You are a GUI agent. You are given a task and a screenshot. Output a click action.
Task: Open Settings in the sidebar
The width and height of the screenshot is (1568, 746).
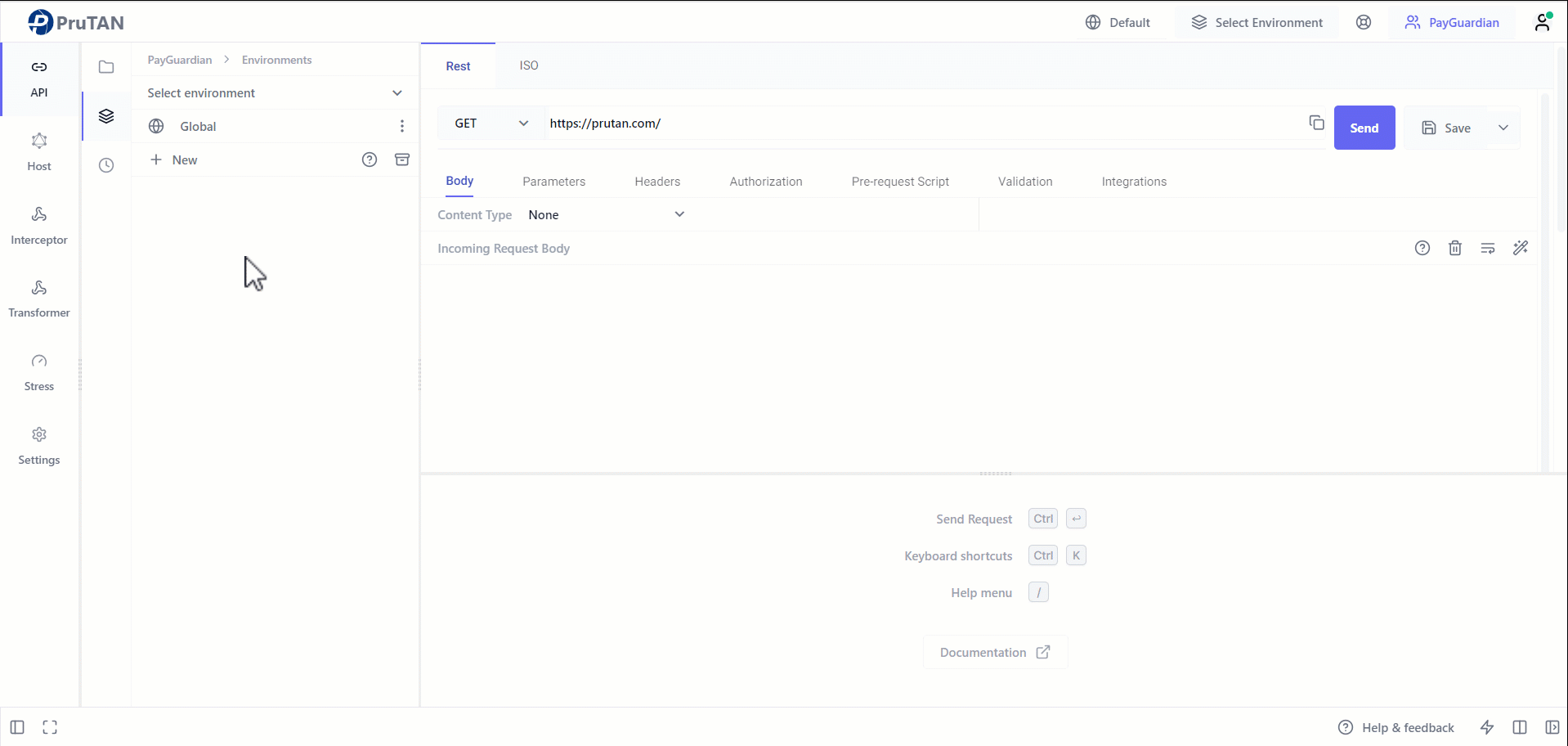tap(39, 447)
